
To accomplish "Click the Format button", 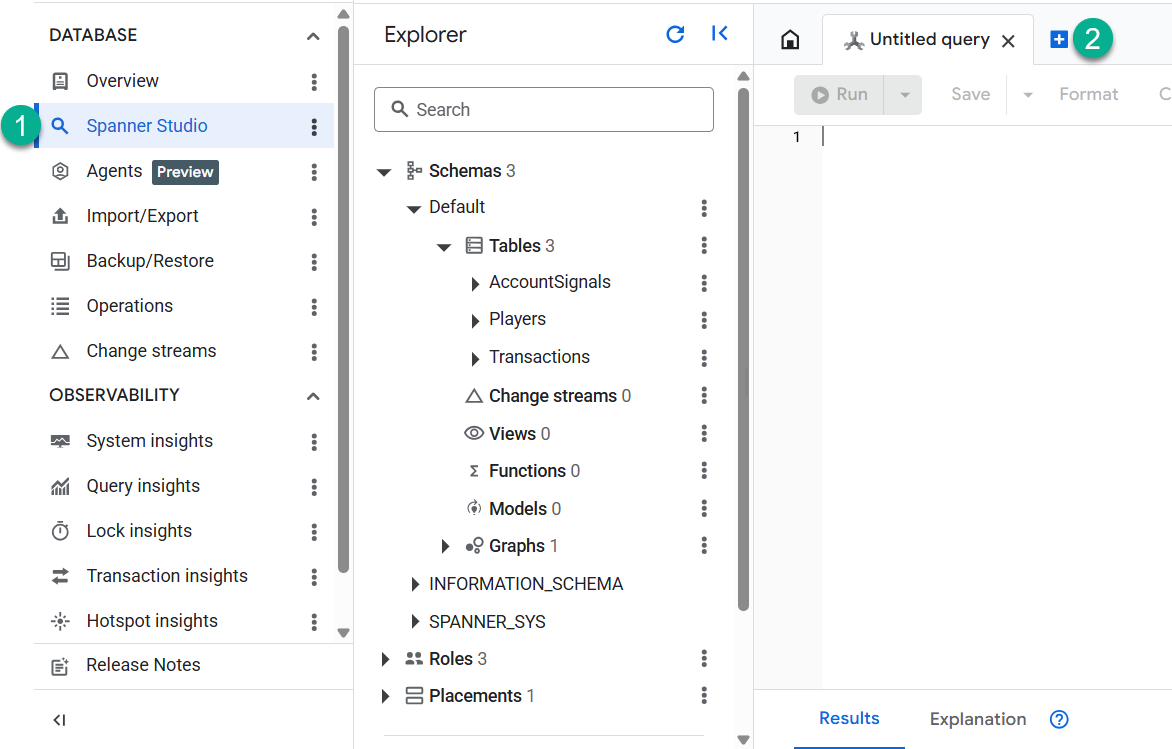I will 1088,93.
